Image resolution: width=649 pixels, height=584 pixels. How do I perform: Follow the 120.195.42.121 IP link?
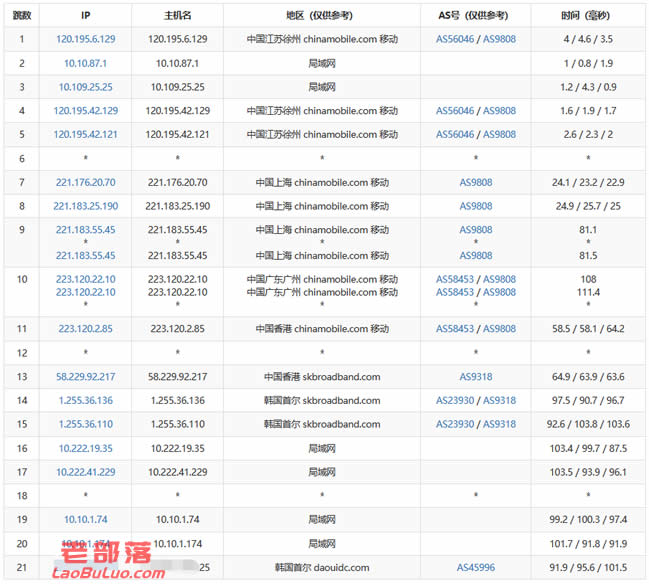point(86,135)
